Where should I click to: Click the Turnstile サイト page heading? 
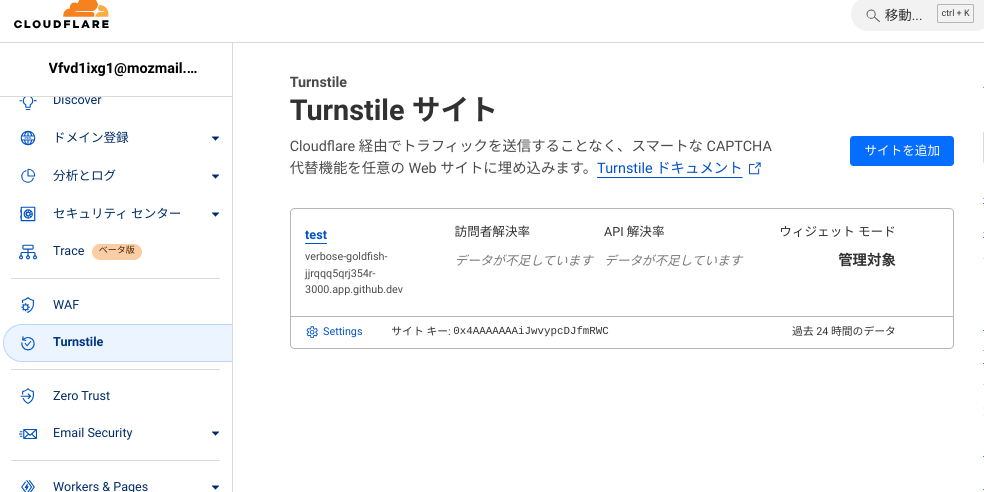(393, 110)
